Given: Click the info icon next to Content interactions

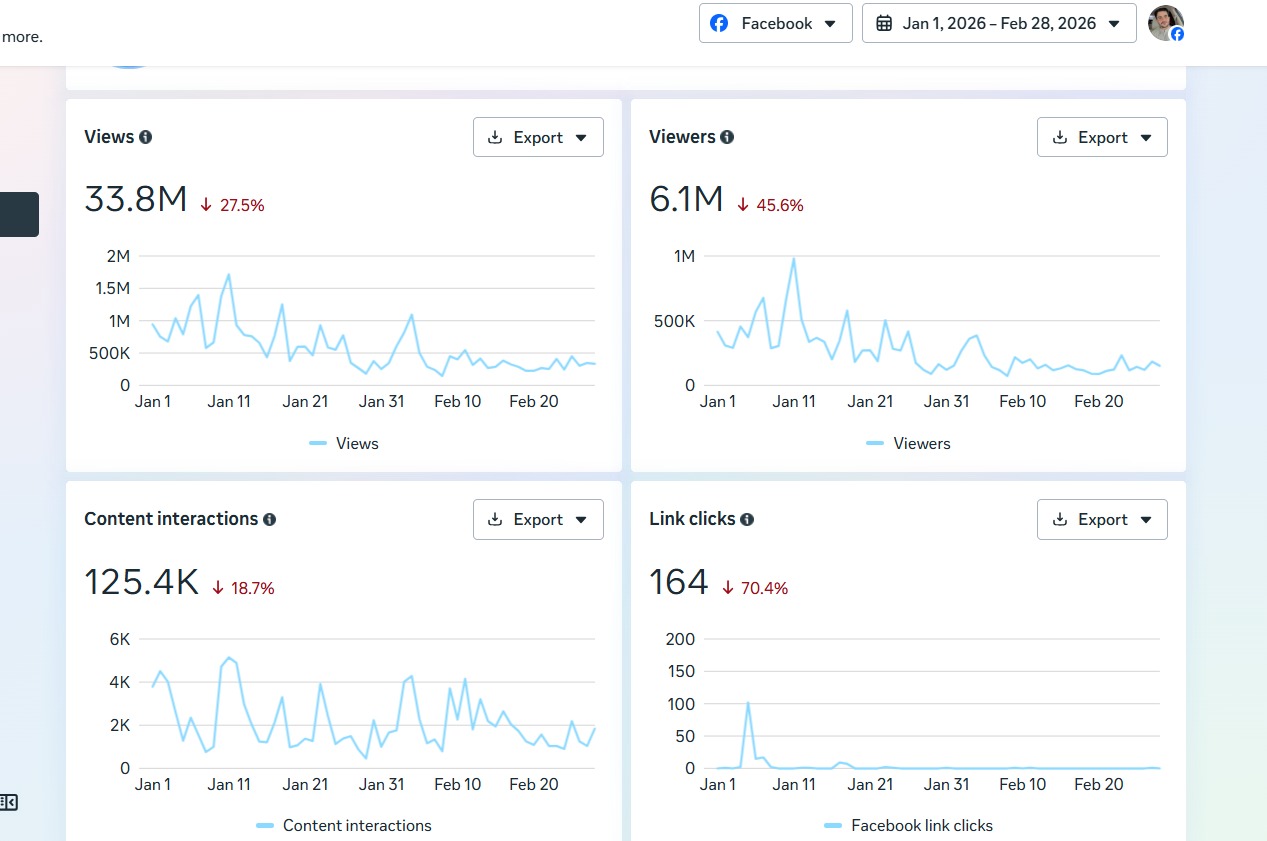Looking at the screenshot, I should (269, 519).
